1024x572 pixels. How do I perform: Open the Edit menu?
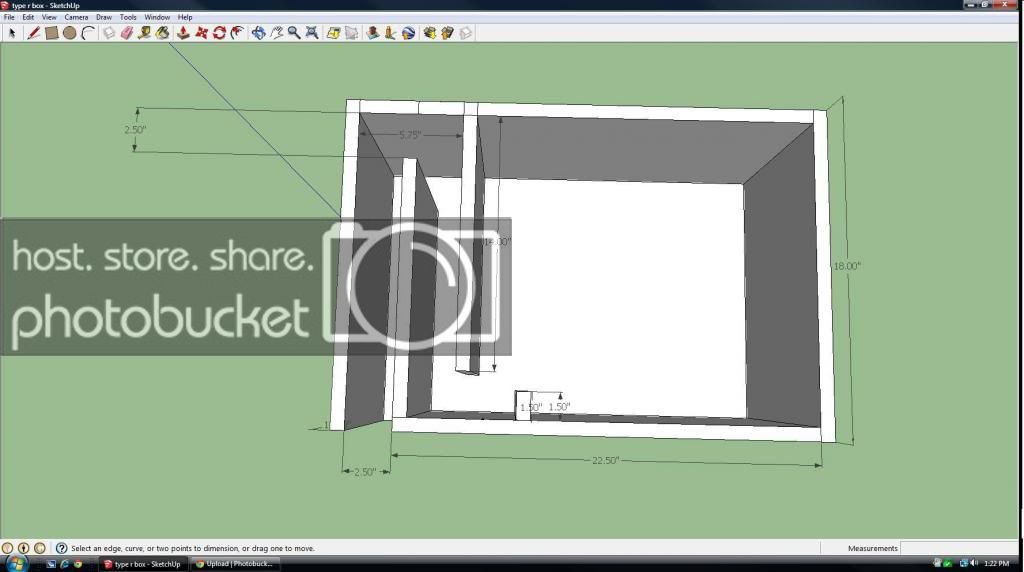pyautogui.click(x=28, y=18)
